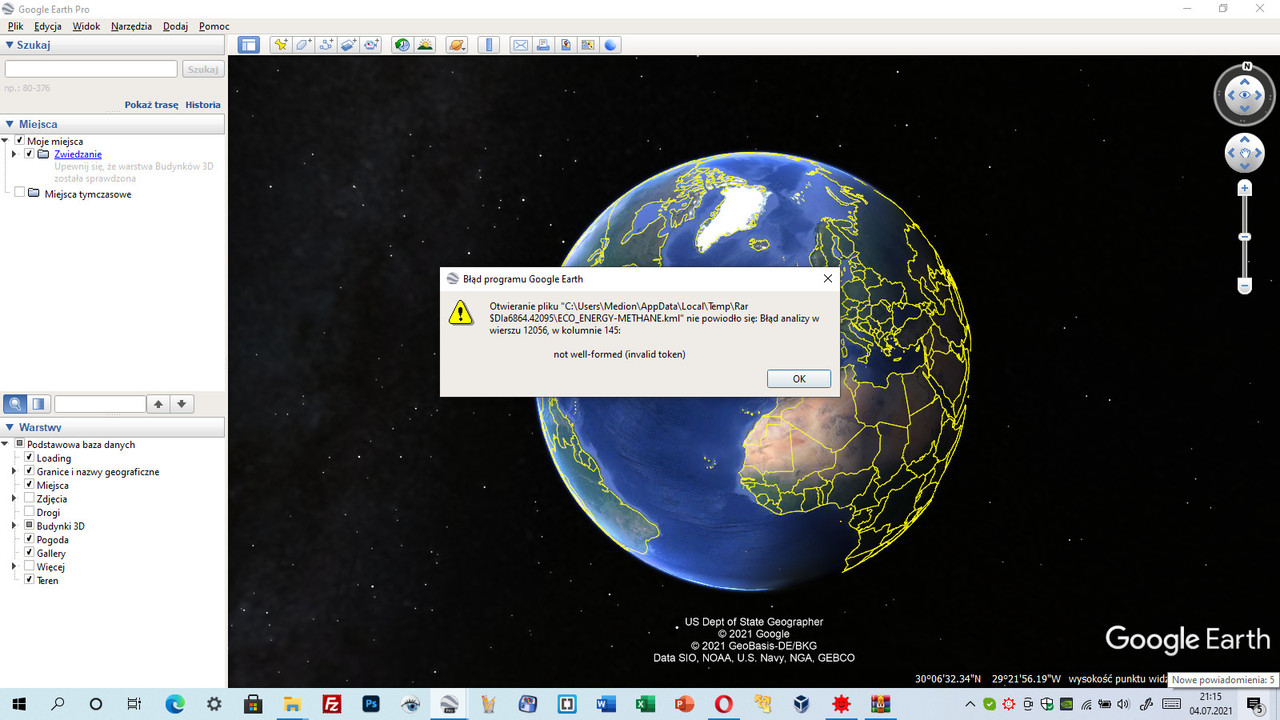Click the print toolbar icon

[x=543, y=45]
